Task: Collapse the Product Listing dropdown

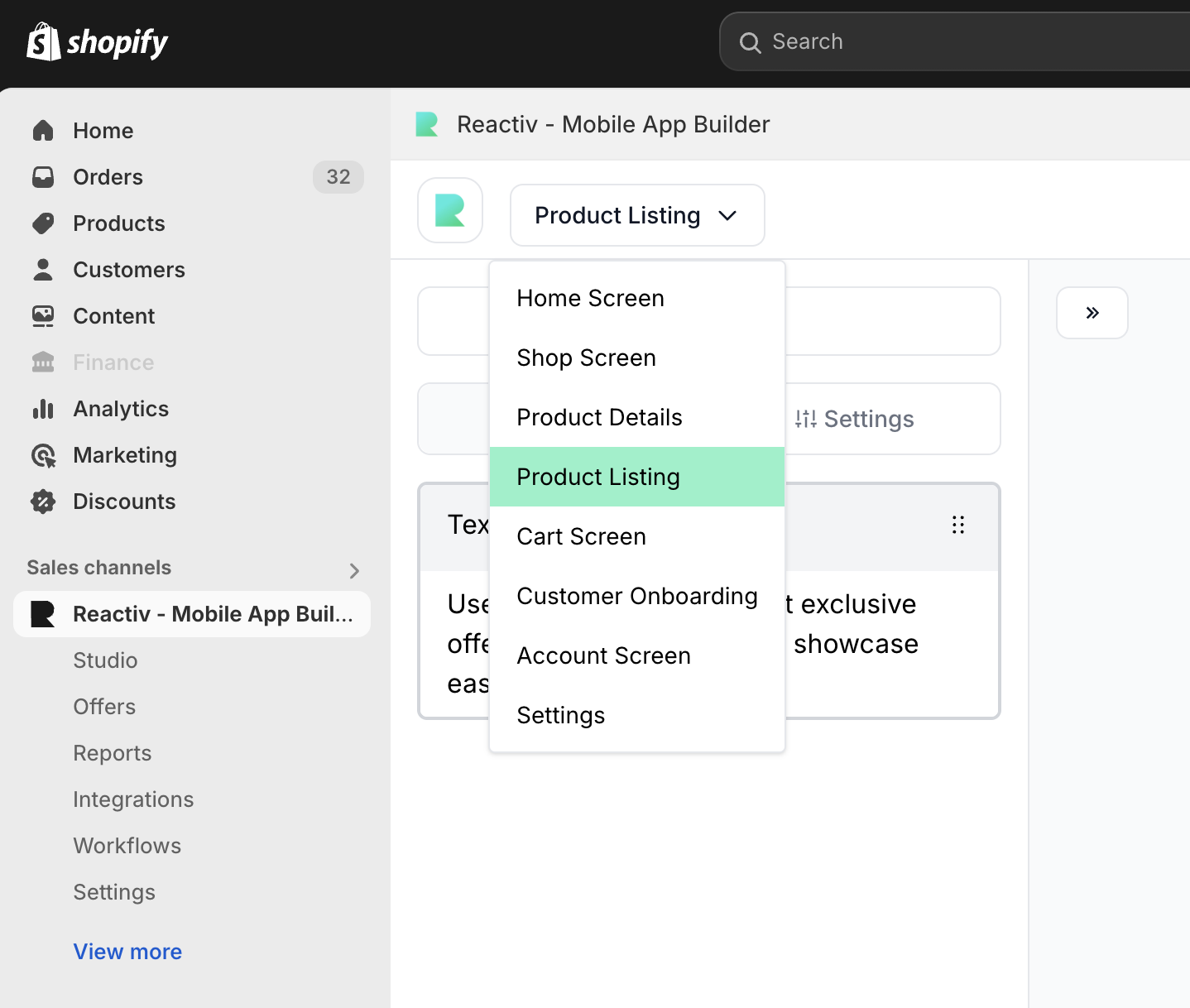Action: pos(637,215)
